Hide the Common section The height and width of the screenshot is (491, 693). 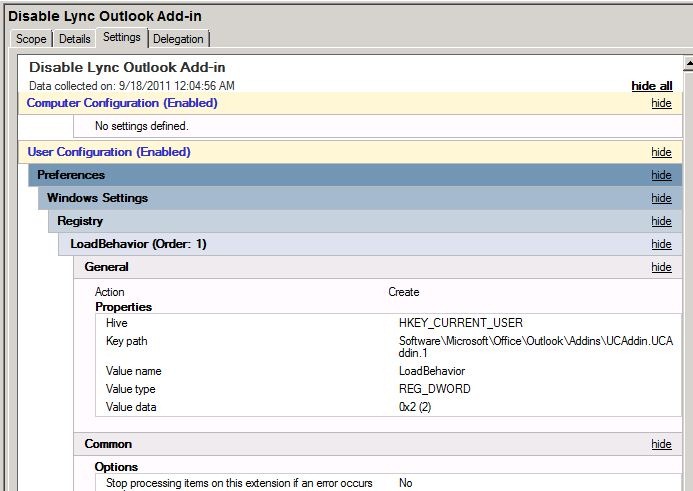[x=661, y=444]
